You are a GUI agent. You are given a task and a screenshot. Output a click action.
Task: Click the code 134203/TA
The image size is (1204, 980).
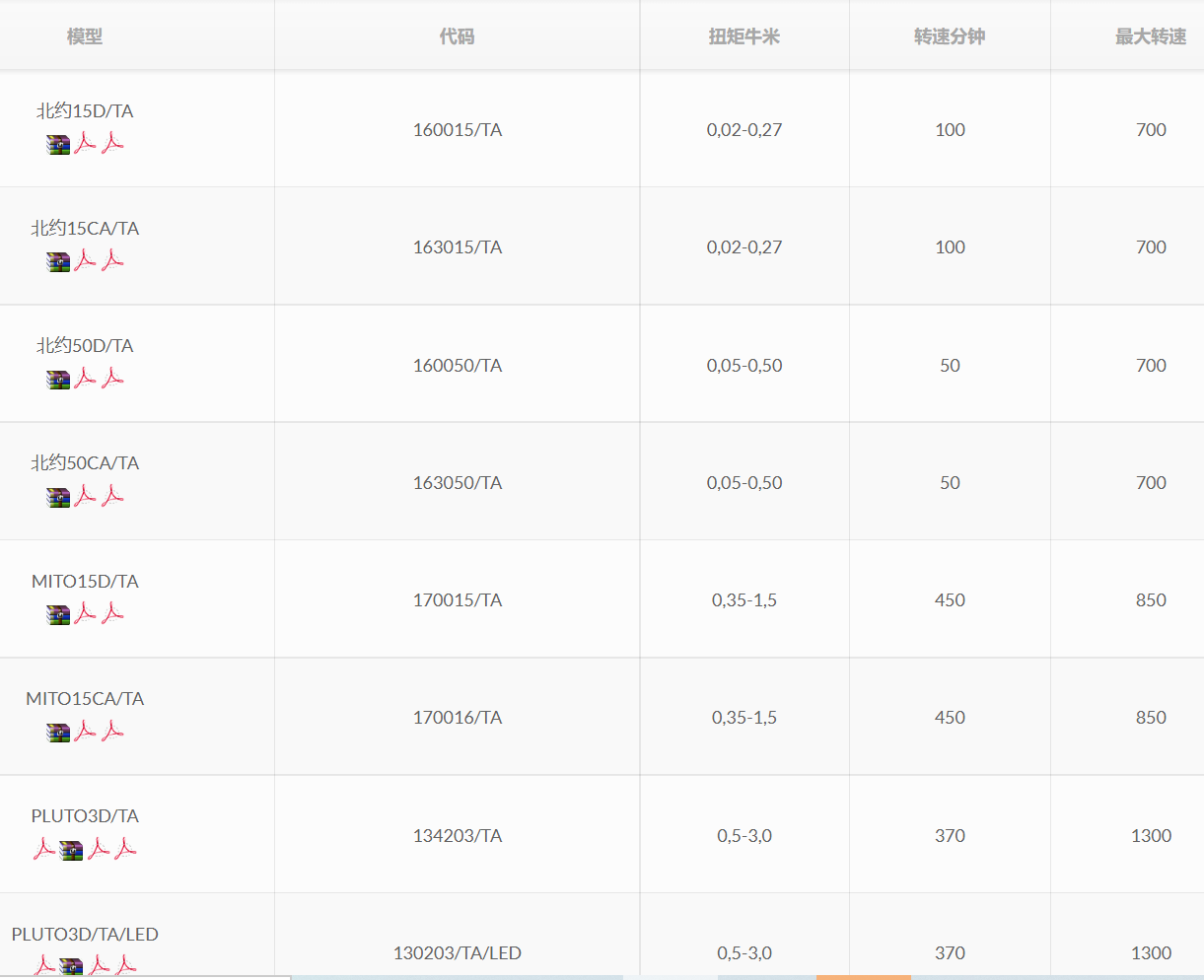pyautogui.click(x=458, y=836)
